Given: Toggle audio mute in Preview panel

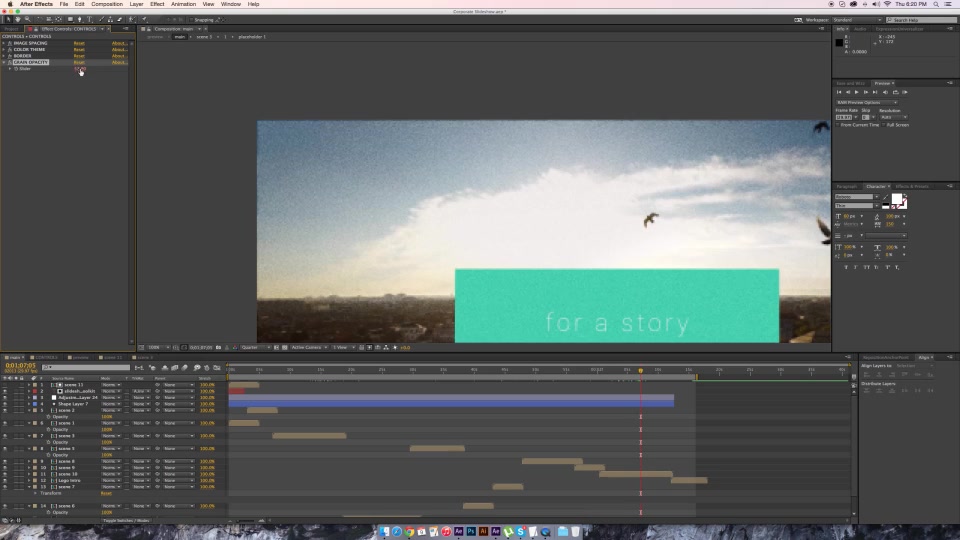Looking at the screenshot, I should (885, 92).
